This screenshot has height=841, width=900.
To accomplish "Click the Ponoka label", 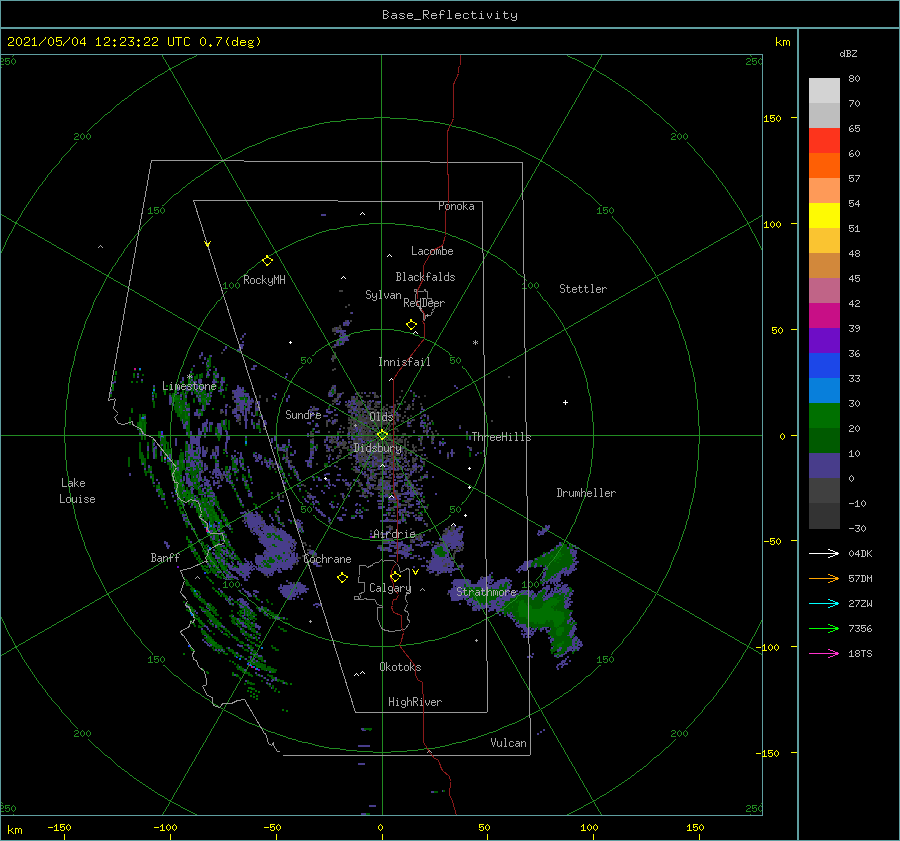I will pos(456,206).
